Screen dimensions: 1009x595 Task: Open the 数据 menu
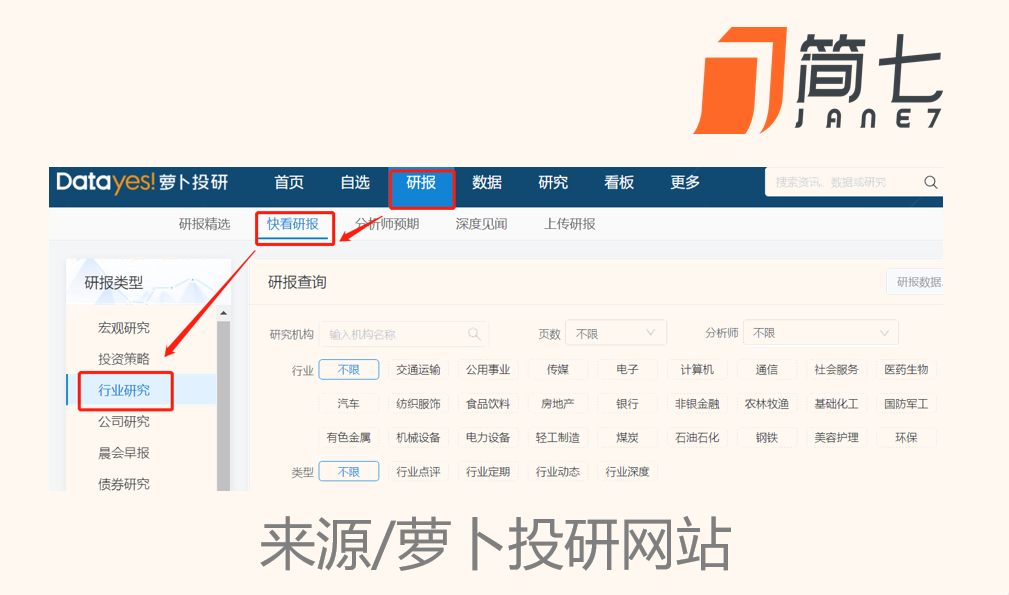point(487,183)
